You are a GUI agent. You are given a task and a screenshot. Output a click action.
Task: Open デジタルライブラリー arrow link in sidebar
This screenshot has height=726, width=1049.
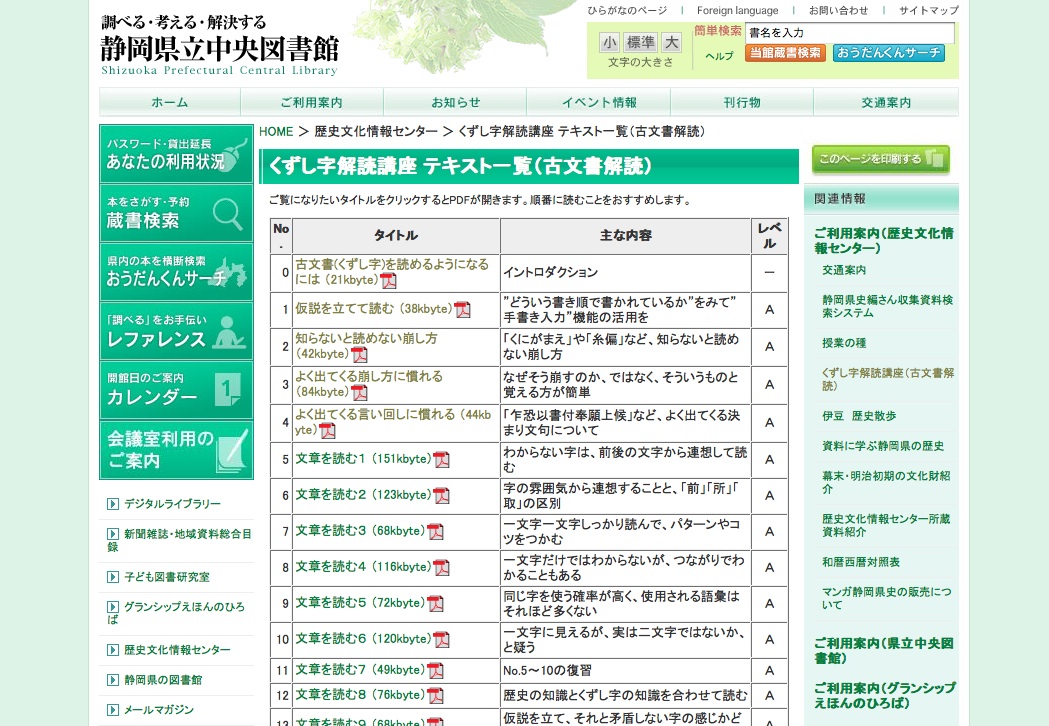tap(172, 504)
